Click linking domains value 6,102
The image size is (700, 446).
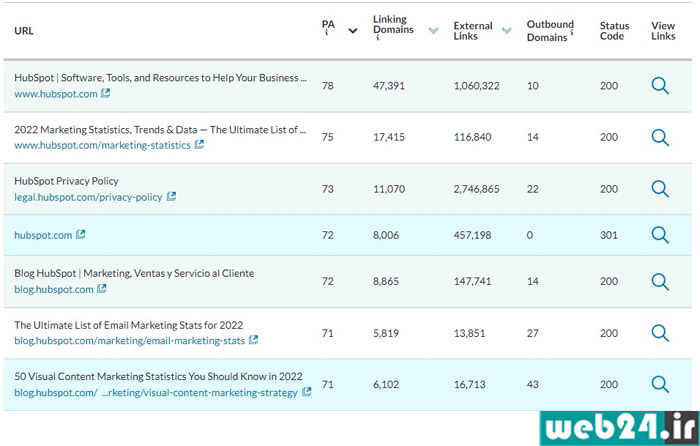pos(386,384)
